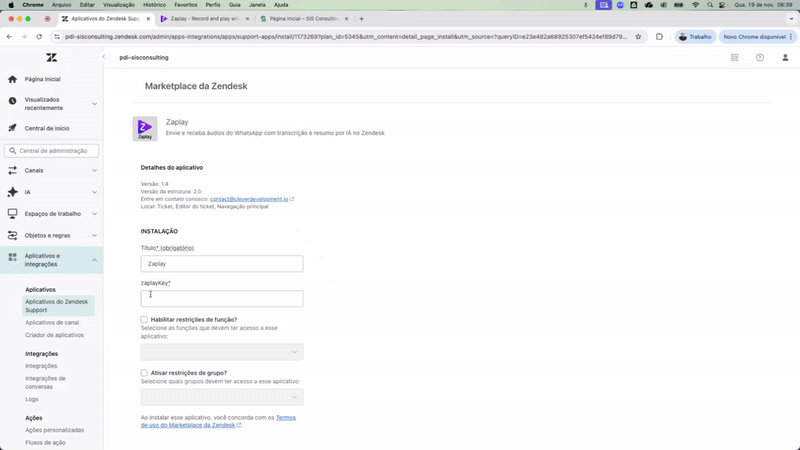Open the Histórico menu
Viewport: 800px width, 450px height.
pos(155,5)
